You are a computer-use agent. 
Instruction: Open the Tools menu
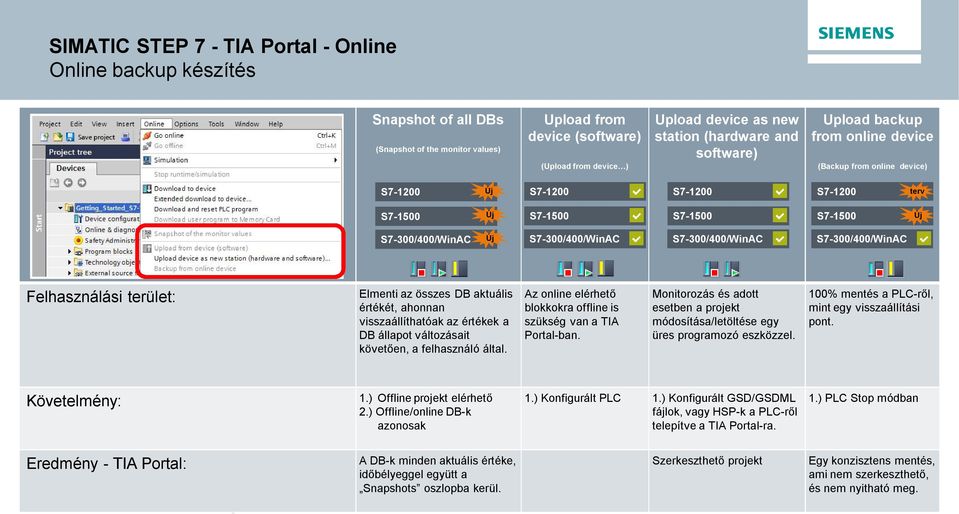(216, 124)
